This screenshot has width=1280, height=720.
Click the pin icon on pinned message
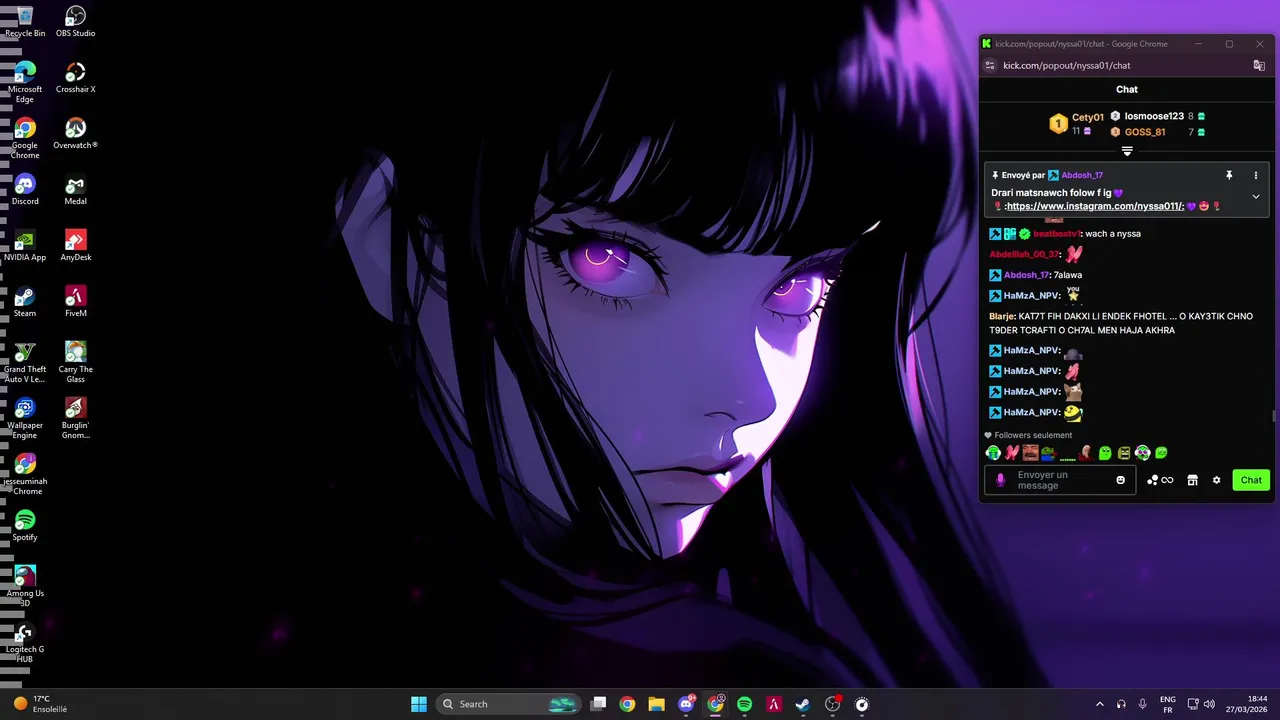coord(1229,175)
